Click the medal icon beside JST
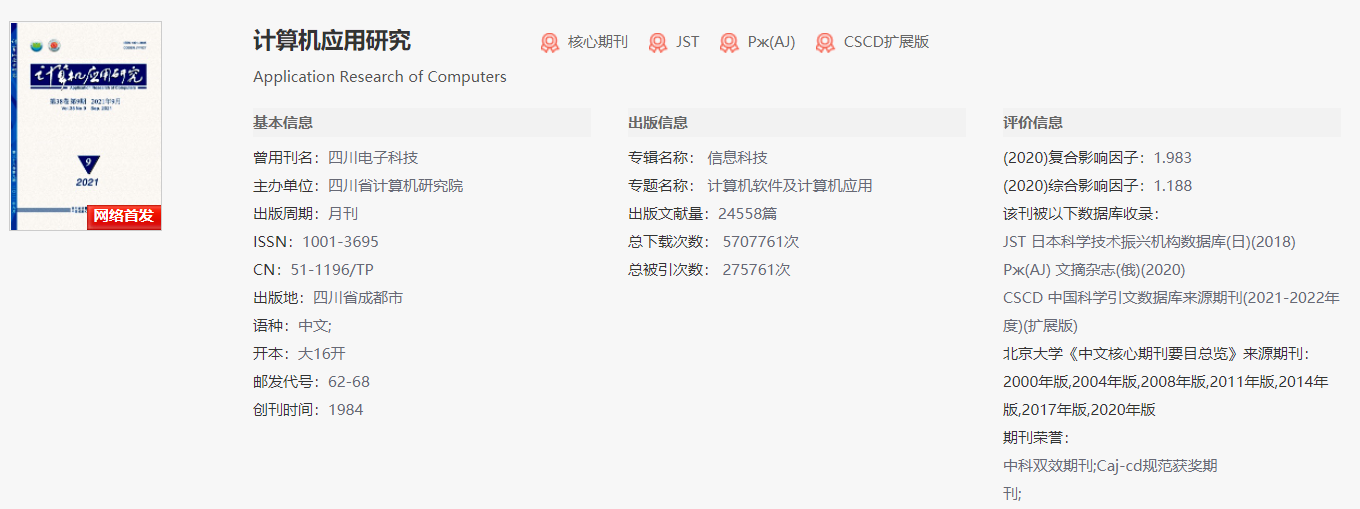This screenshot has height=509, width=1360. [657, 42]
